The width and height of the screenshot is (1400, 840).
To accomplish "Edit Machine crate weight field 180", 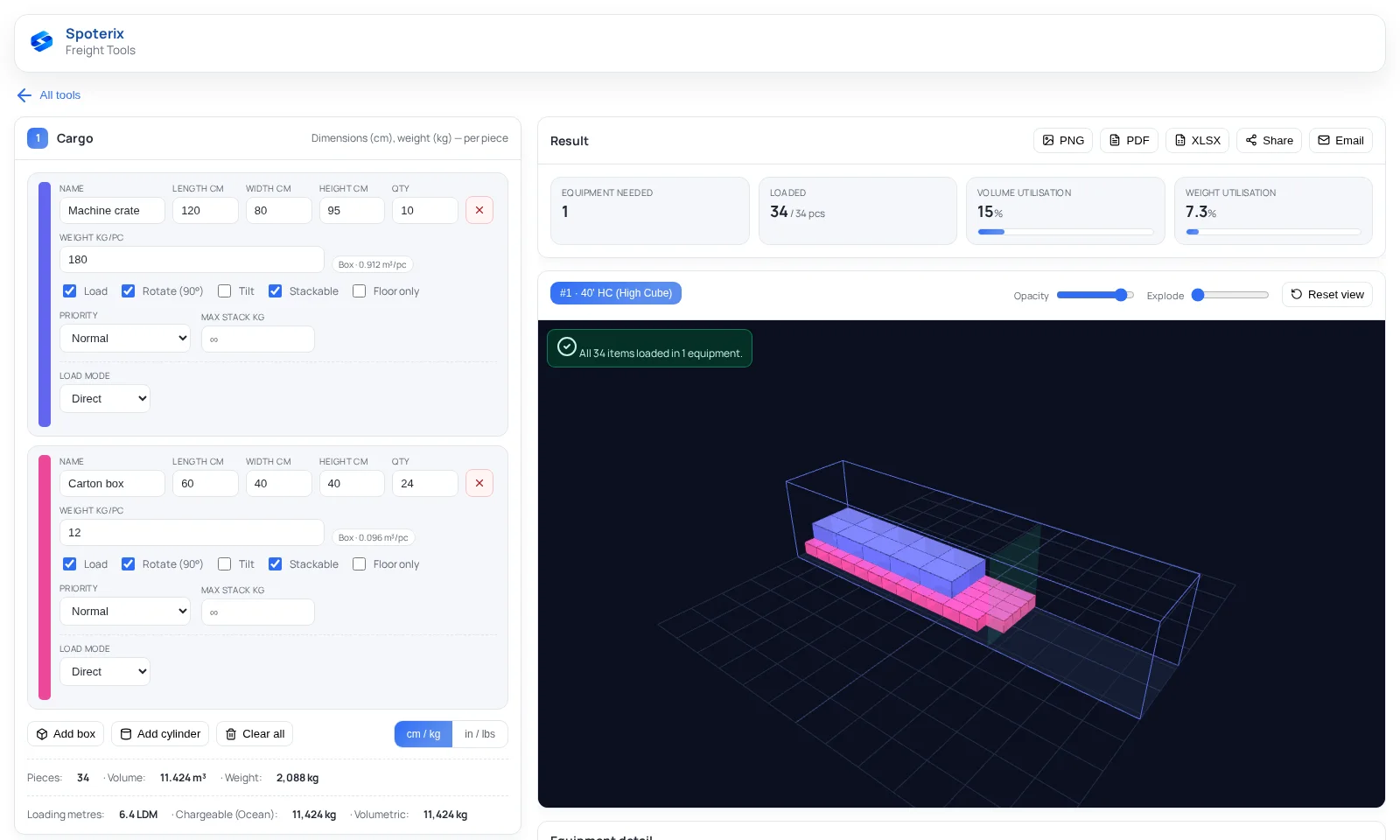I will coord(192,259).
